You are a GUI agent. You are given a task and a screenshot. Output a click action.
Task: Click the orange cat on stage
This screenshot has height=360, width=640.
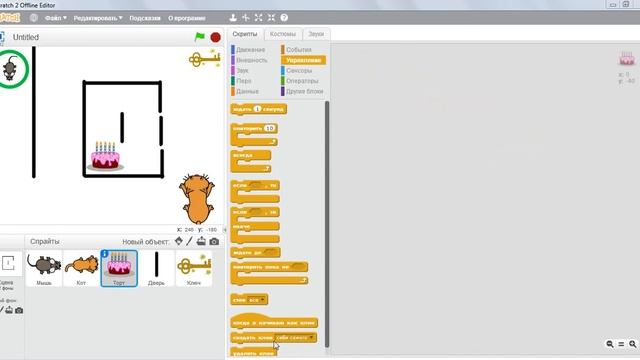tap(197, 198)
